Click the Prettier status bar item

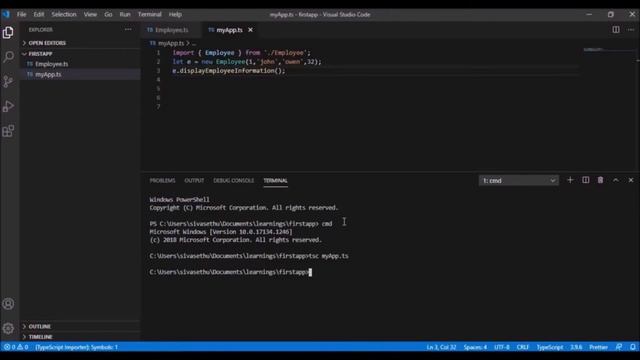[x=598, y=347]
